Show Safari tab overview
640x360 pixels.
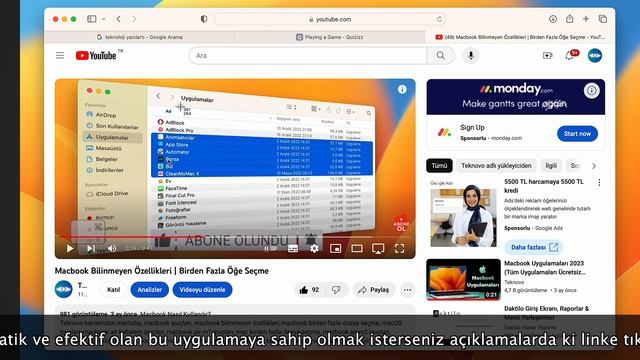(x=602, y=19)
